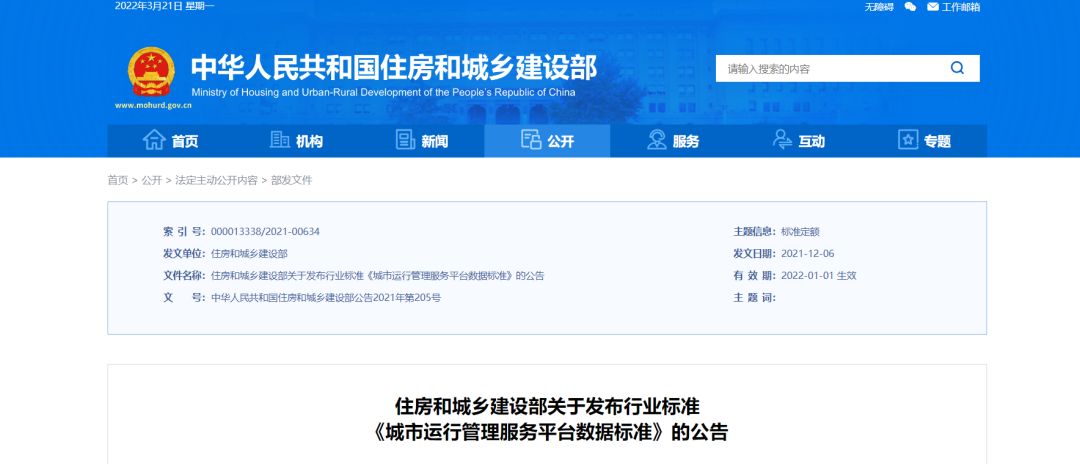Screen dimensions: 1080x464
Task: Open the 工作邮箱 link
Action: [960, 7]
